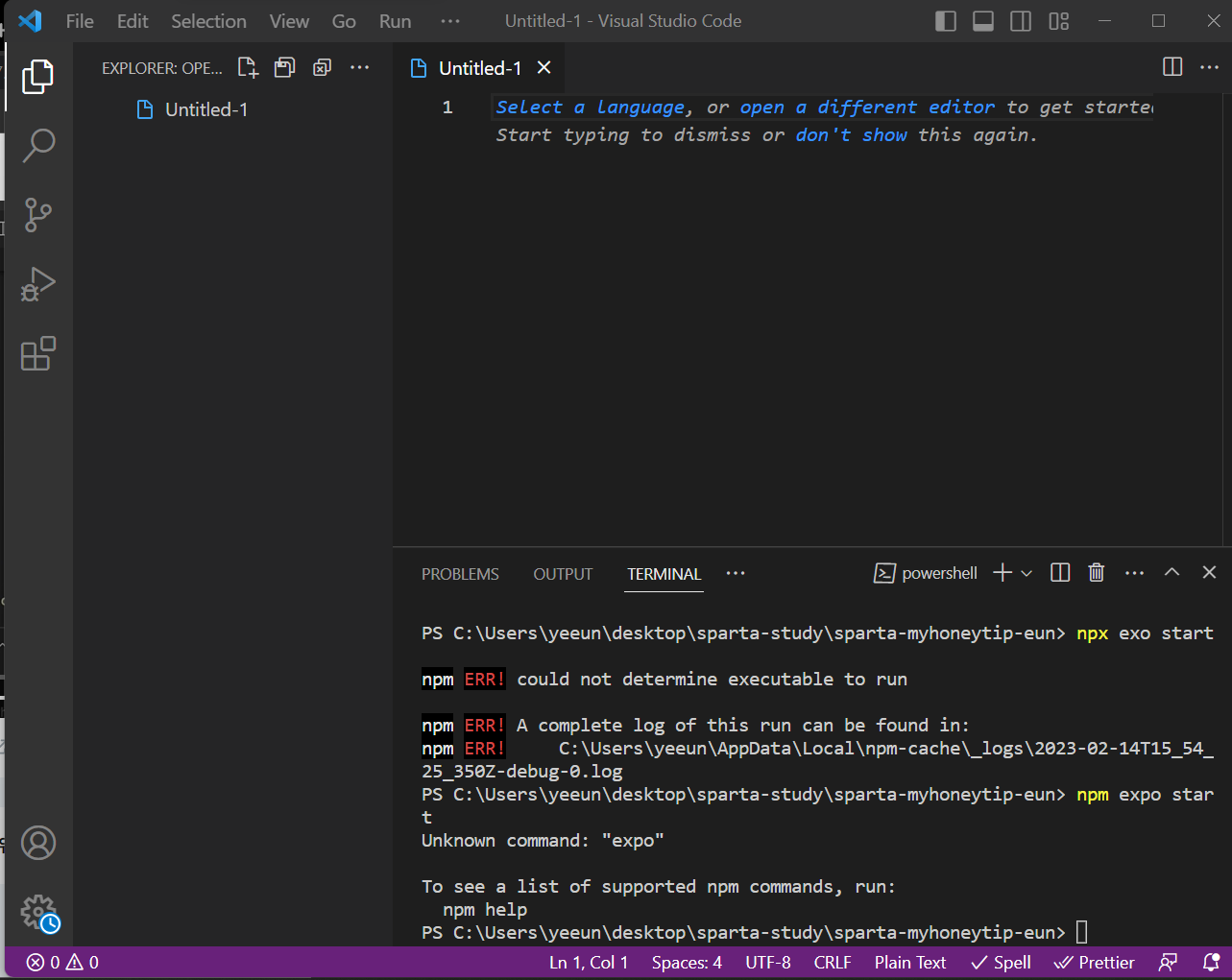1232x980 pixels.
Task: Show hidden menu bar items via ellipsis
Action: [450, 21]
